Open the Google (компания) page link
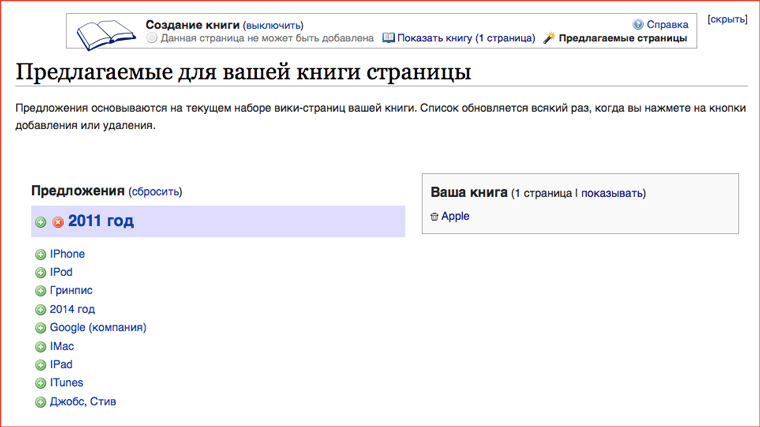The height and width of the screenshot is (427, 760). tap(98, 328)
